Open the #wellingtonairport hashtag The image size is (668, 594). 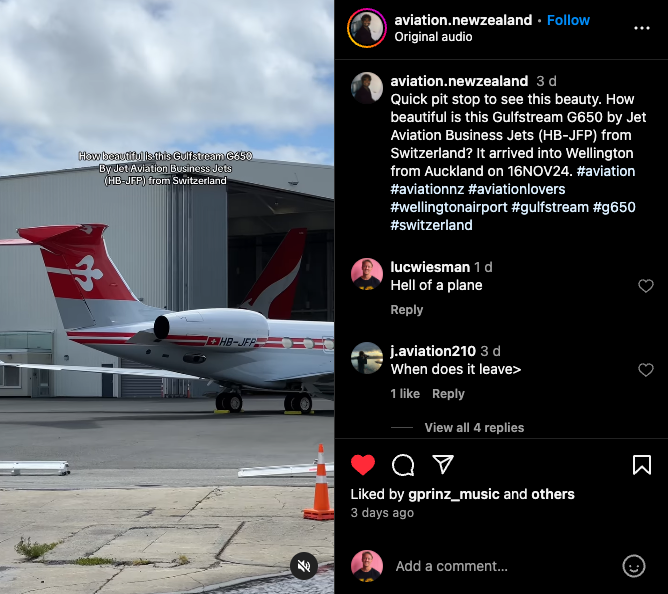coord(449,207)
